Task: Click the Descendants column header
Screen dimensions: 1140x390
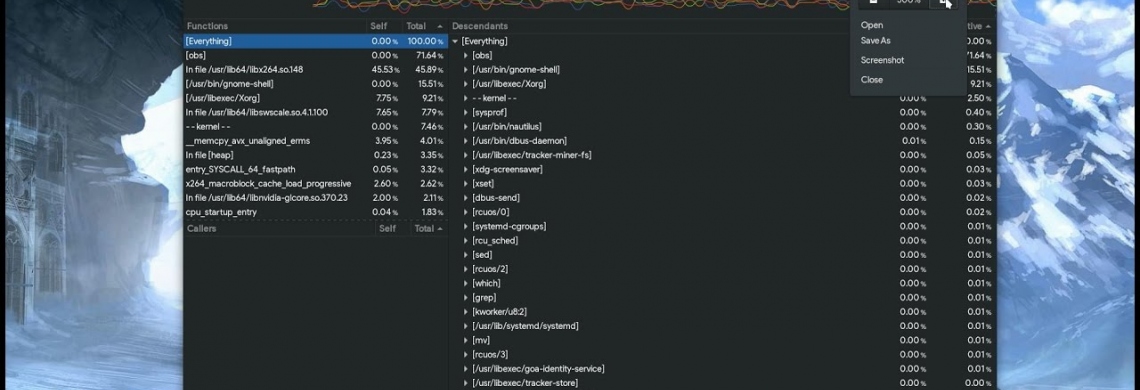Action: tap(480, 26)
